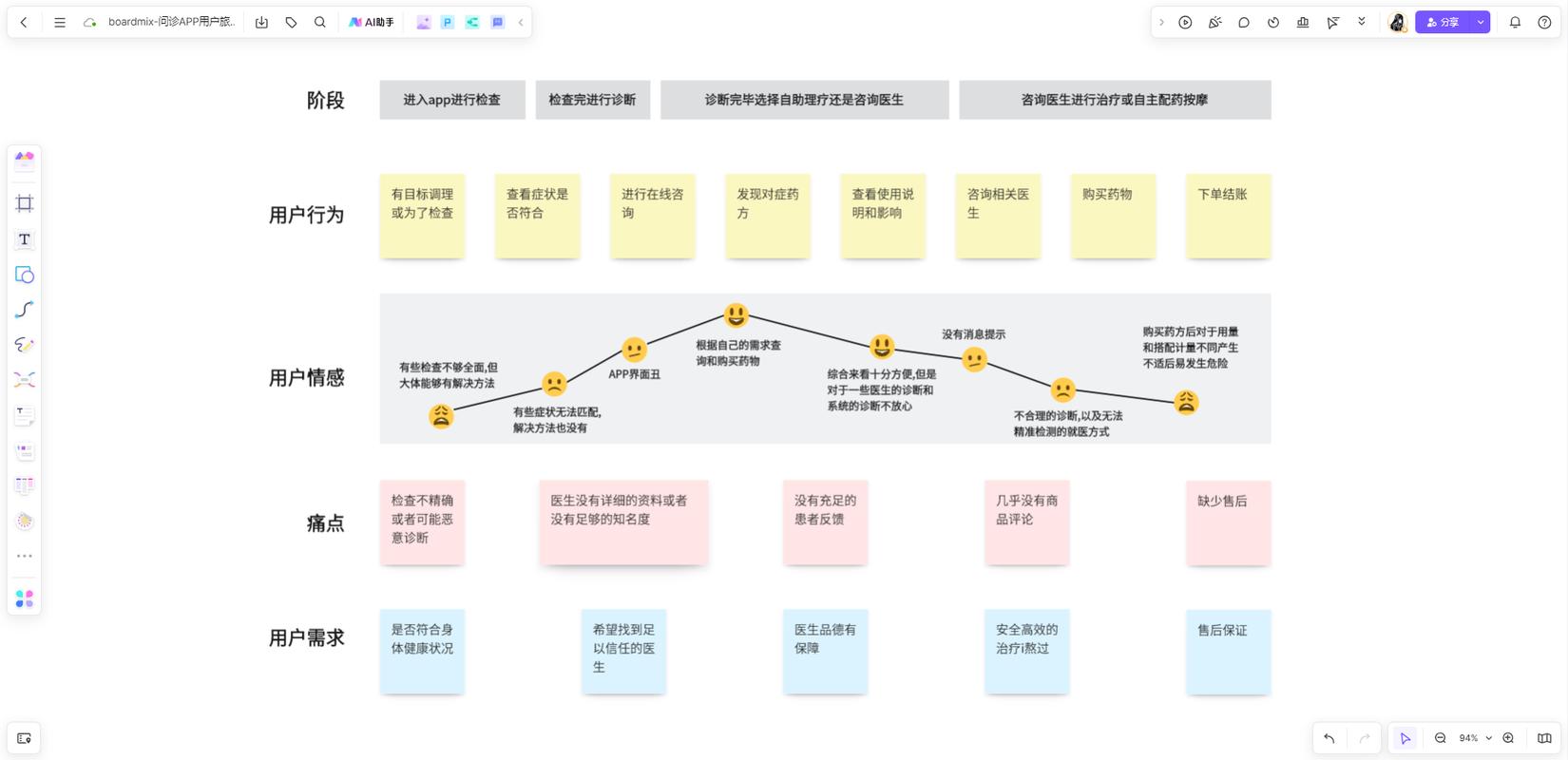Open the AI助手 assistant
The height and width of the screenshot is (760, 1568).
click(x=371, y=22)
